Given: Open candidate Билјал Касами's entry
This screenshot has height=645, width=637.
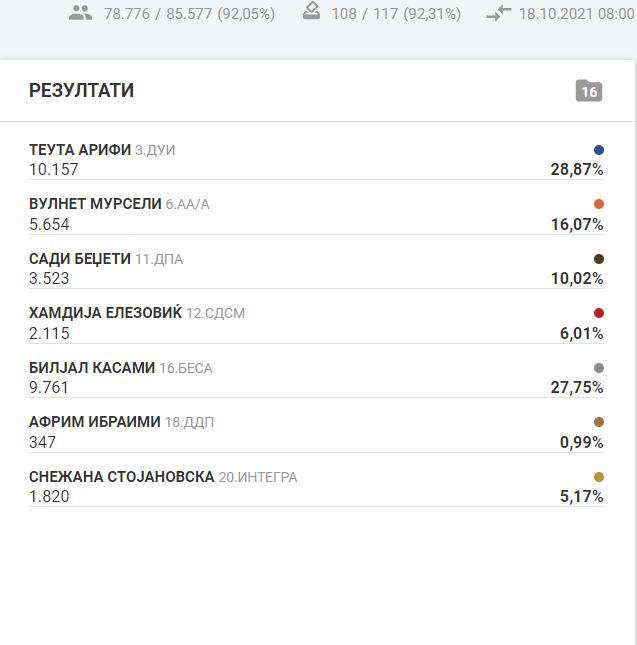Looking at the screenshot, I should (92, 368).
